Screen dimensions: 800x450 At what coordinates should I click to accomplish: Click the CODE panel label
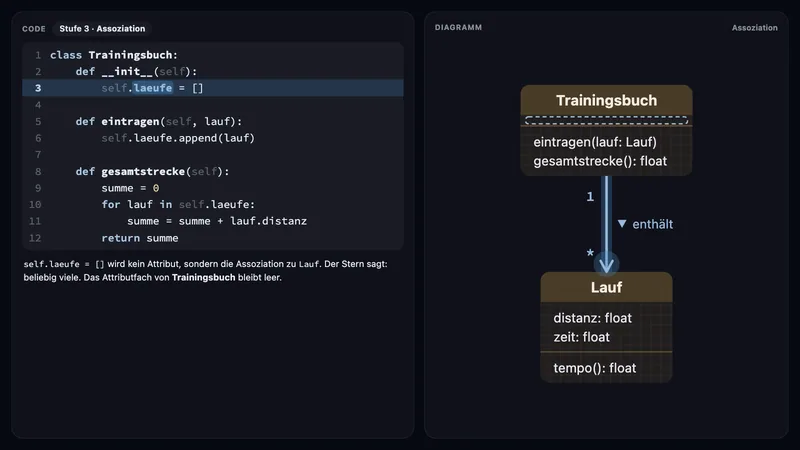tap(34, 29)
